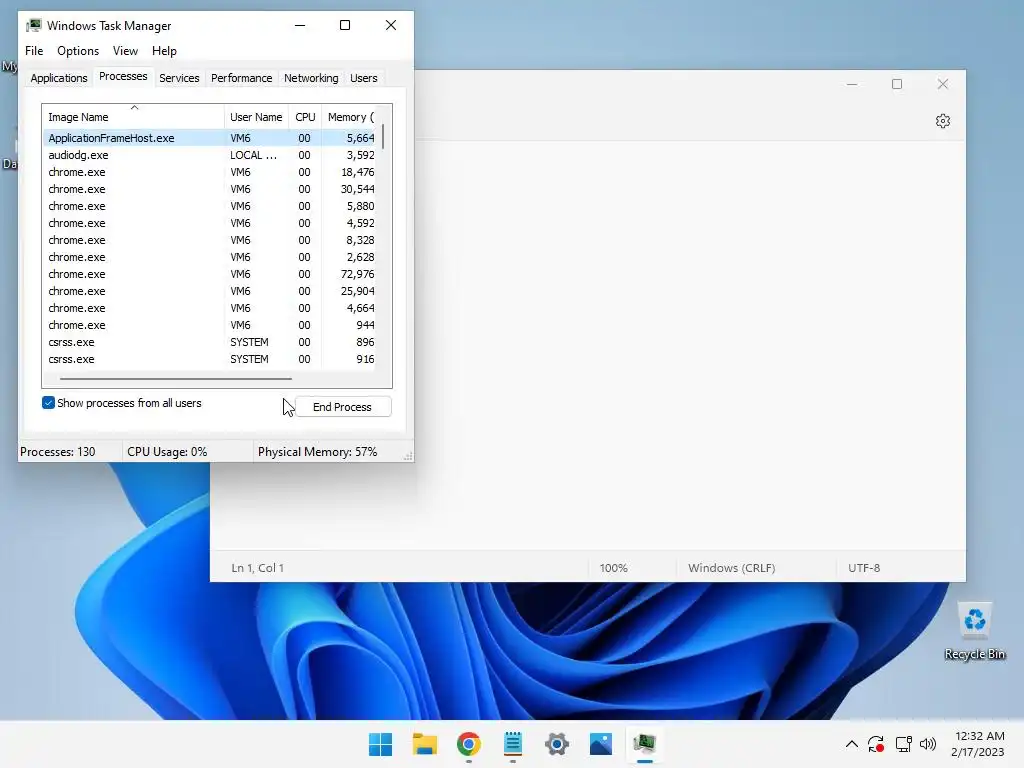
Task: Click Ln 1, Col 1 in Notepad status bar
Action: 257,568
